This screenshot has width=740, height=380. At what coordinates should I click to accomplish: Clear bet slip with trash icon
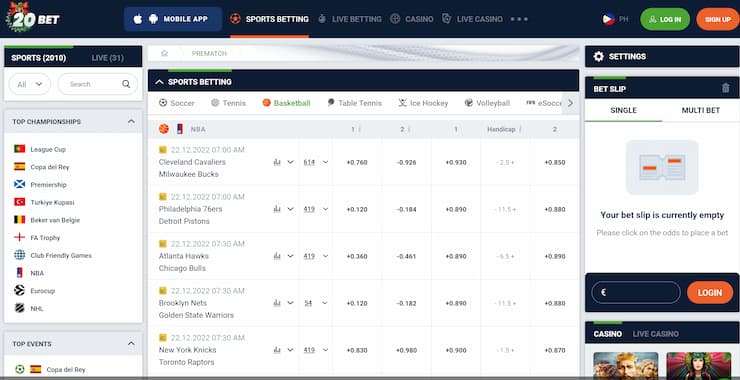tap(726, 88)
